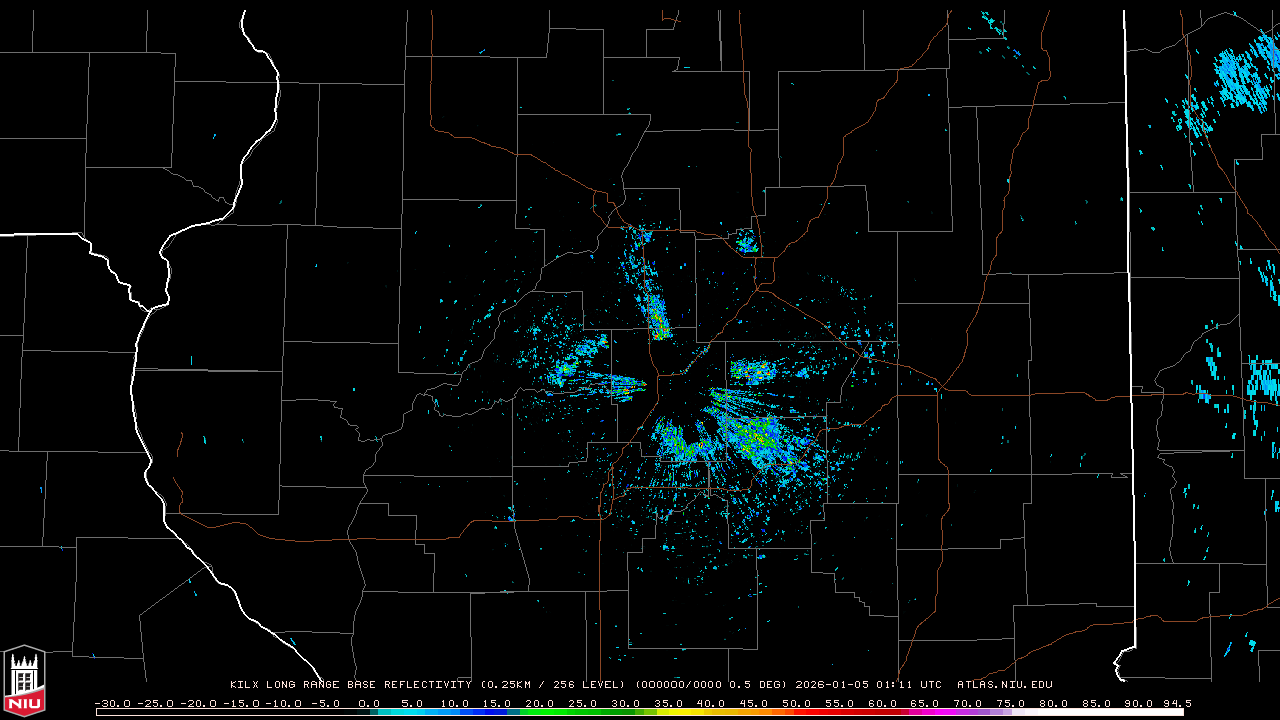Click the ATLAS.NIU.EDU caption text
Viewport: 1280px width, 720px height.
pos(1005,685)
